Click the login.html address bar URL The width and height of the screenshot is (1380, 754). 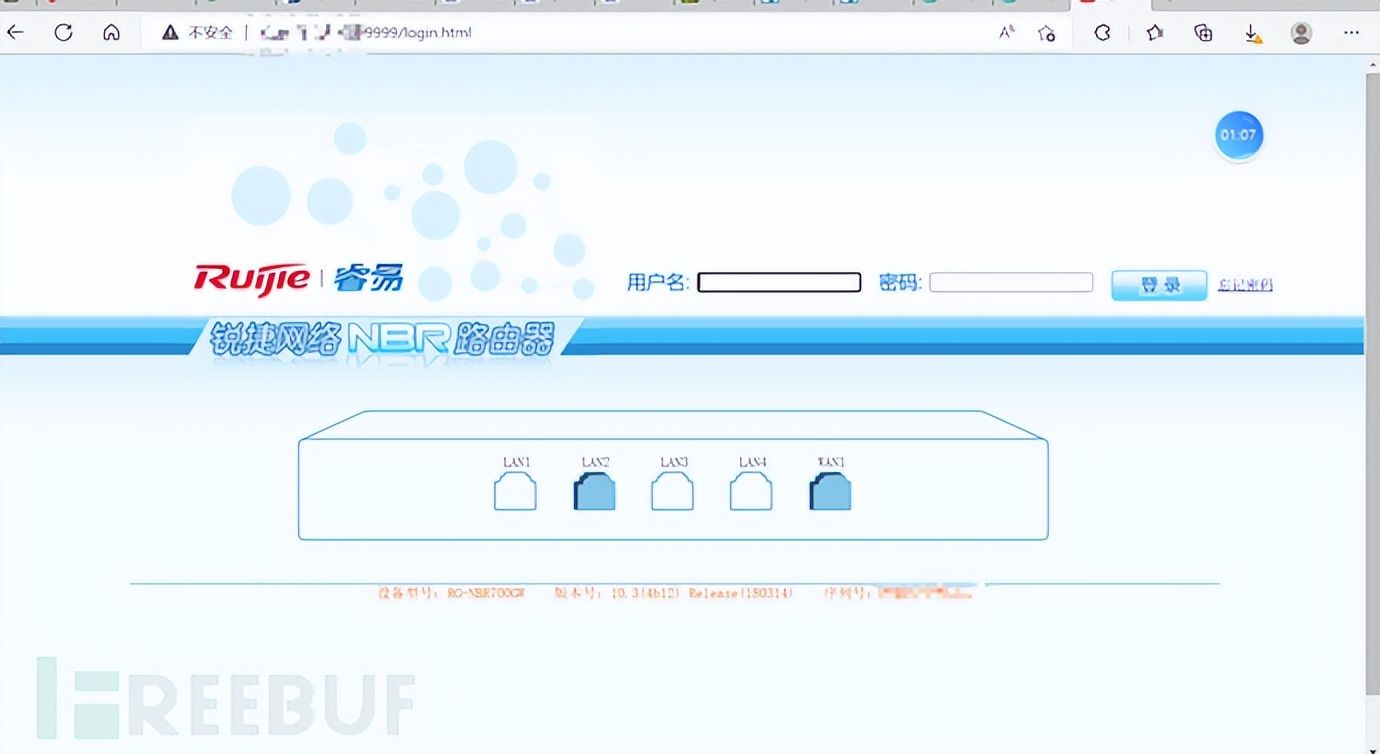tap(365, 33)
